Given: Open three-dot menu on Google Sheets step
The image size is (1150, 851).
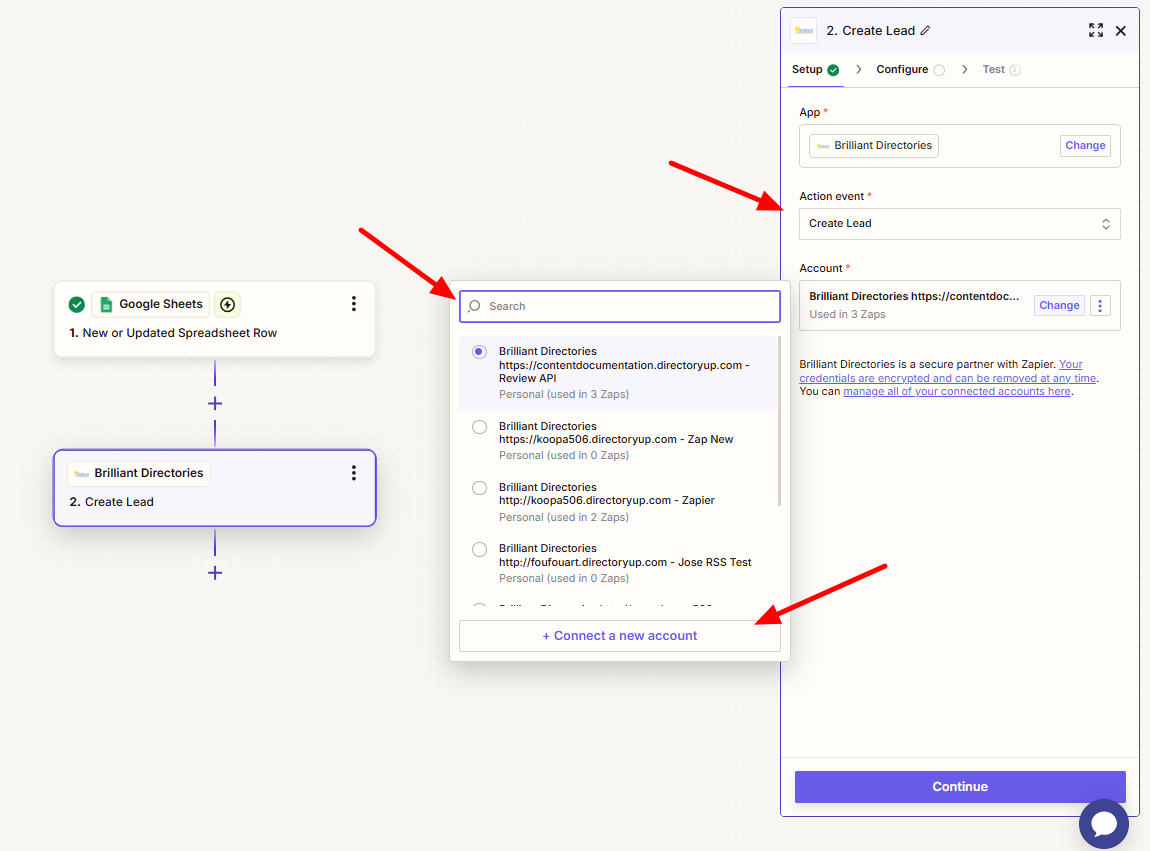Looking at the screenshot, I should click(x=354, y=304).
